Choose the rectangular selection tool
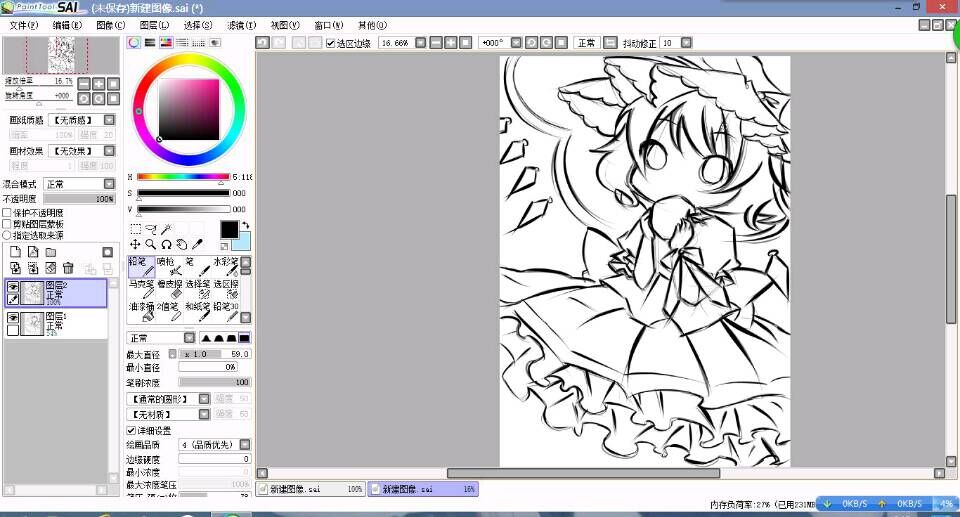The width and height of the screenshot is (960, 517). click(135, 228)
